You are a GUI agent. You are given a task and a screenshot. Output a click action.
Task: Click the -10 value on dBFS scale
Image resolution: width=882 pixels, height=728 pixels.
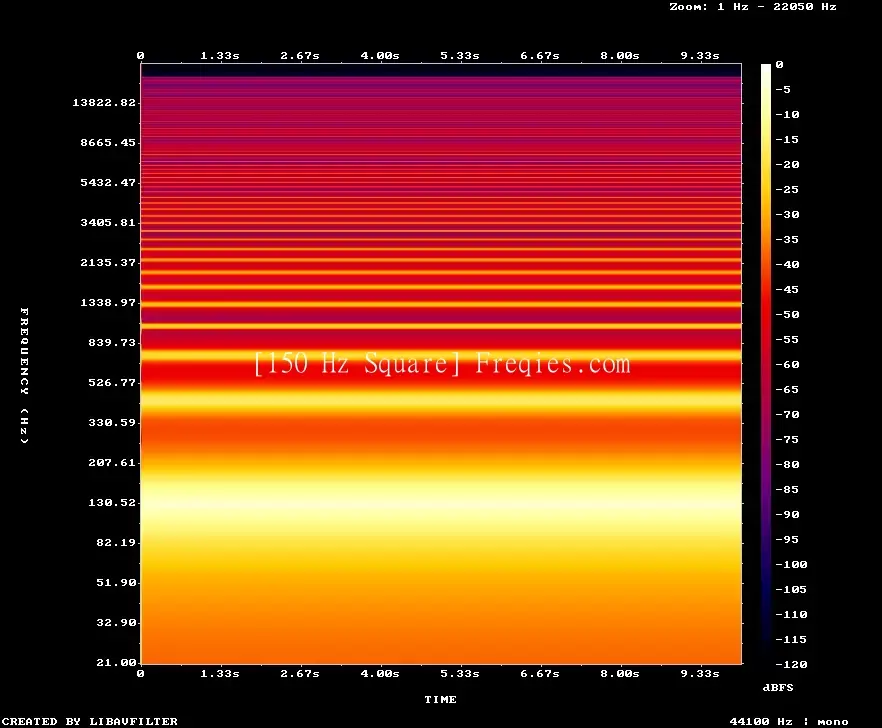[787, 114]
